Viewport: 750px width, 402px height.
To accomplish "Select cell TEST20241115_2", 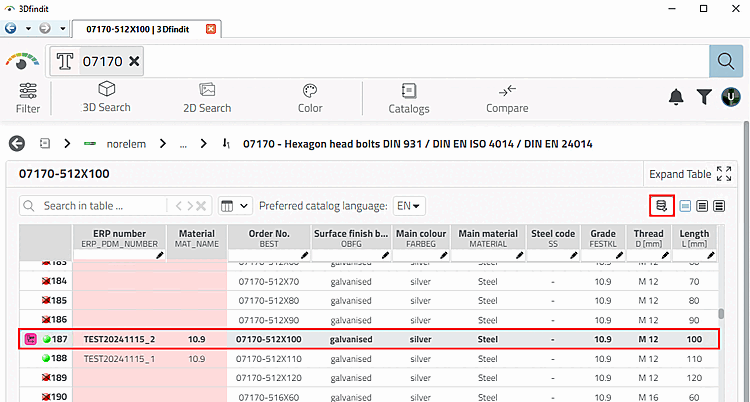I will pyautogui.click(x=120, y=339).
